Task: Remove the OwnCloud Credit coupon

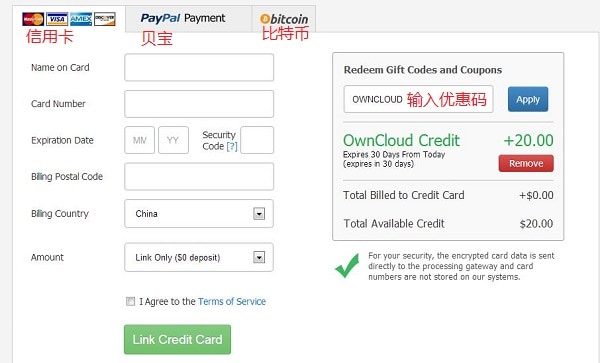Action: point(526,163)
